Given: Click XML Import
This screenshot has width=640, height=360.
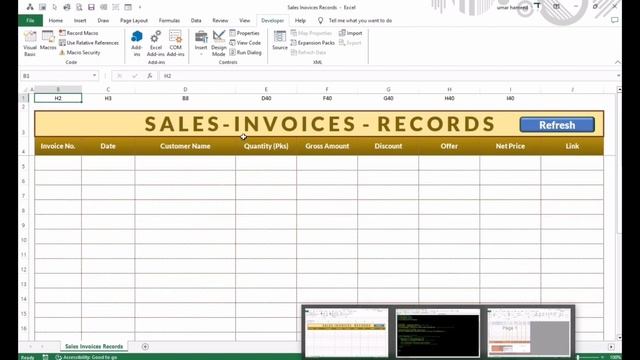Looking at the screenshot, I should point(351,33).
